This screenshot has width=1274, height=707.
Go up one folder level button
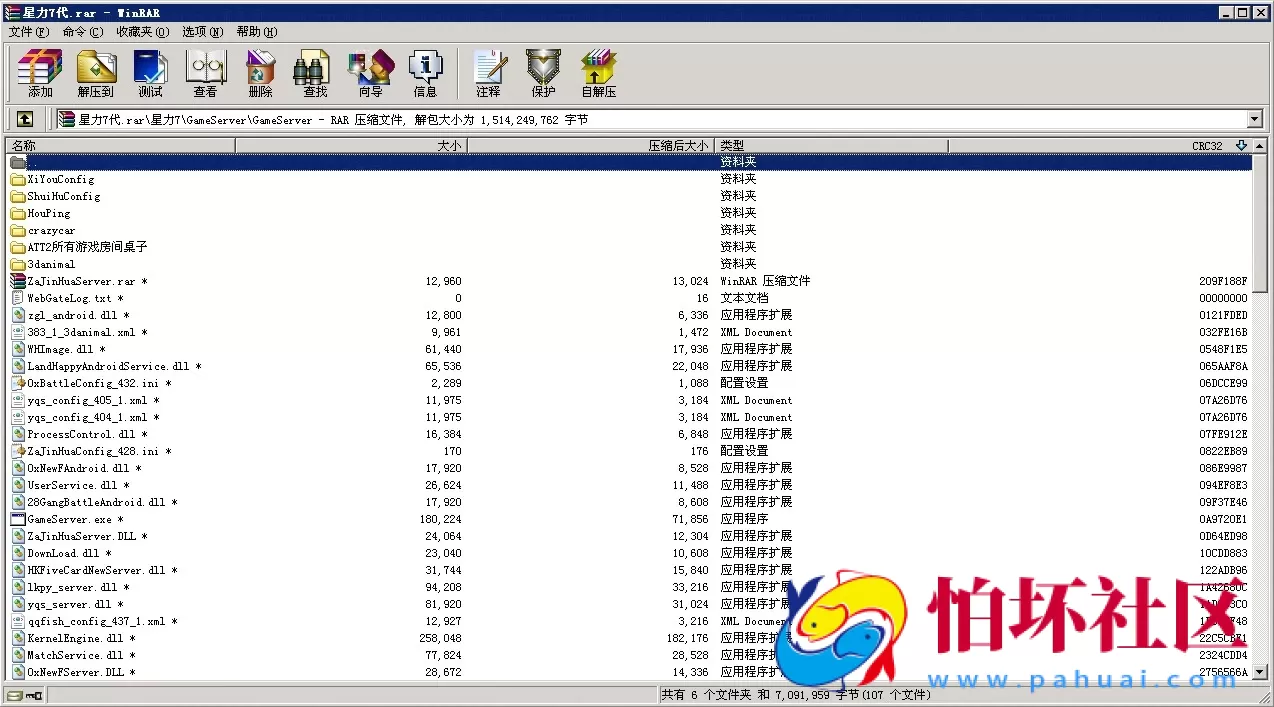tap(25, 120)
